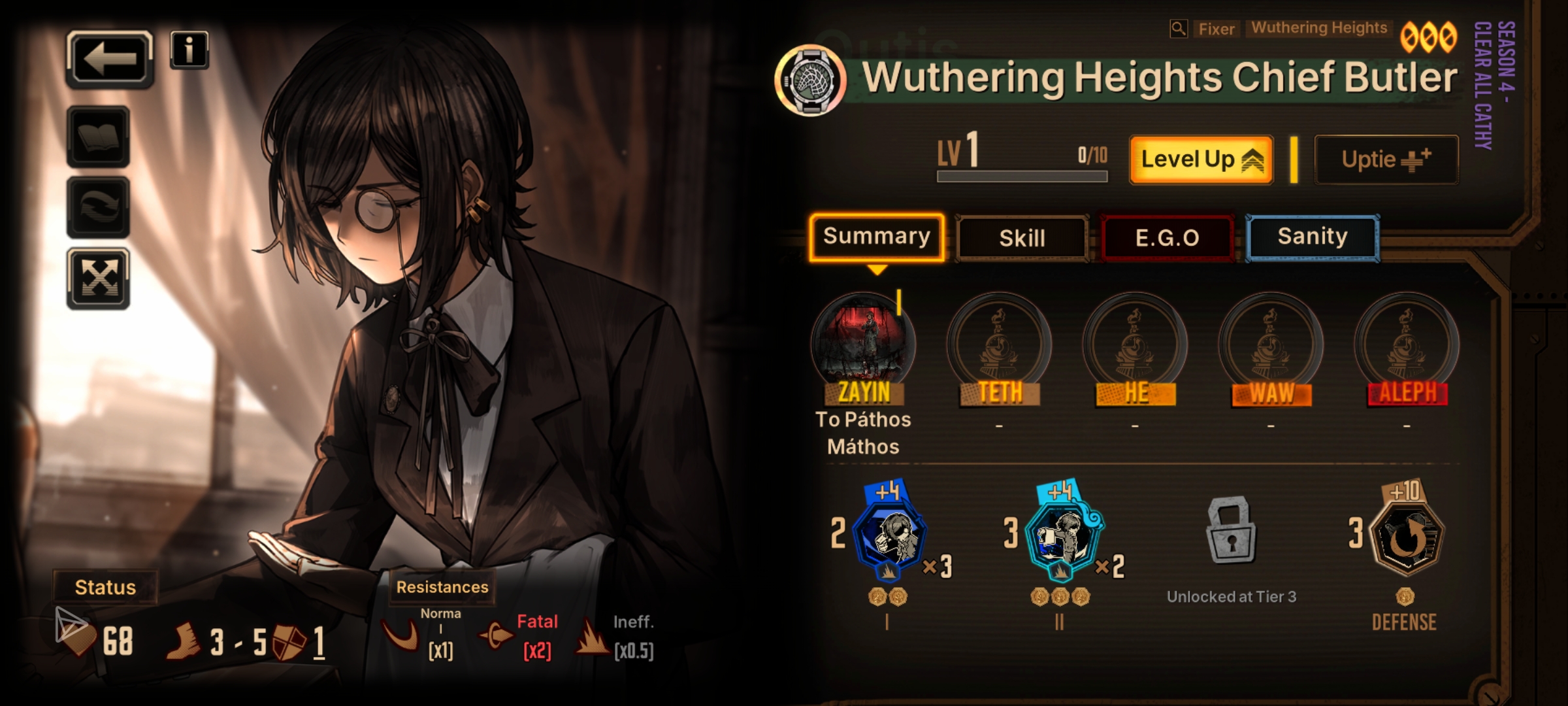
Task: Tap the swap artwork arrows icon
Action: tap(99, 207)
